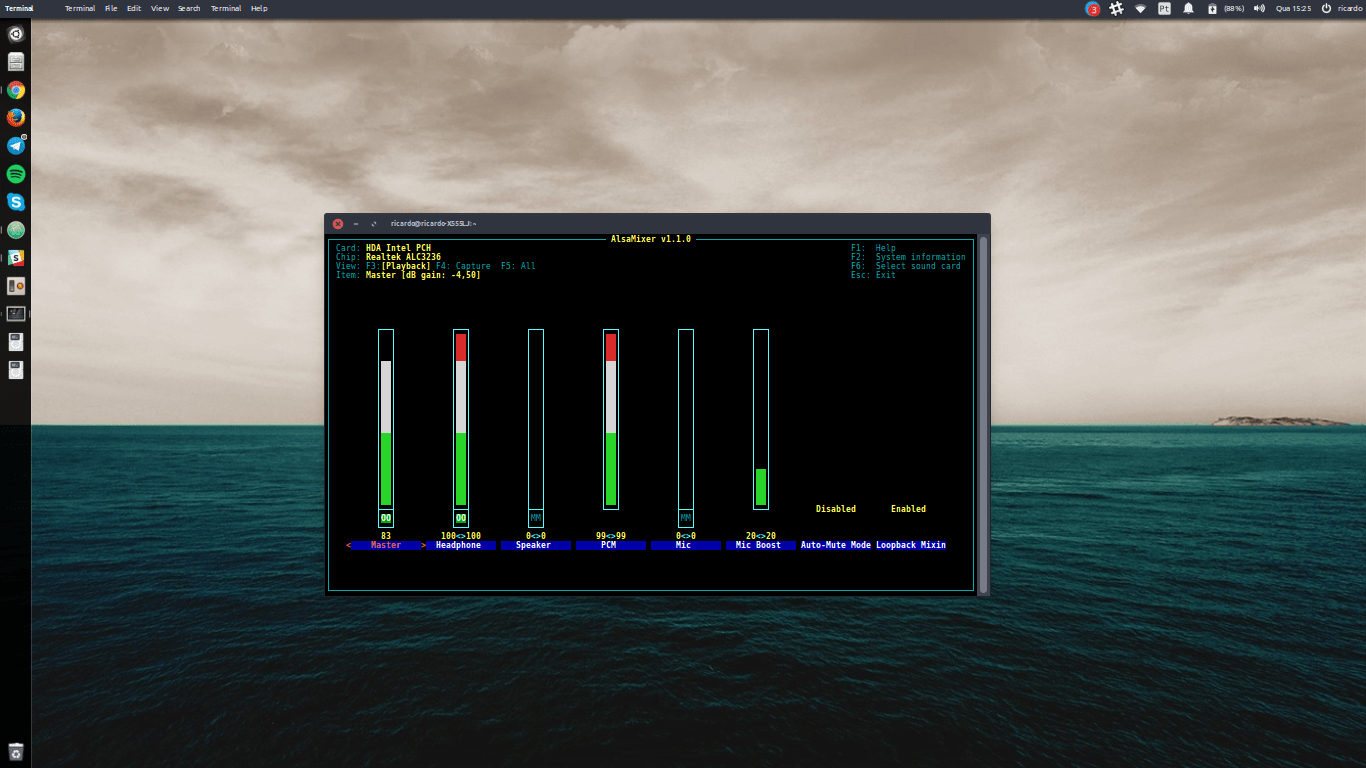1366x768 pixels.
Task: Open Spotify from the dock
Action: click(16, 174)
